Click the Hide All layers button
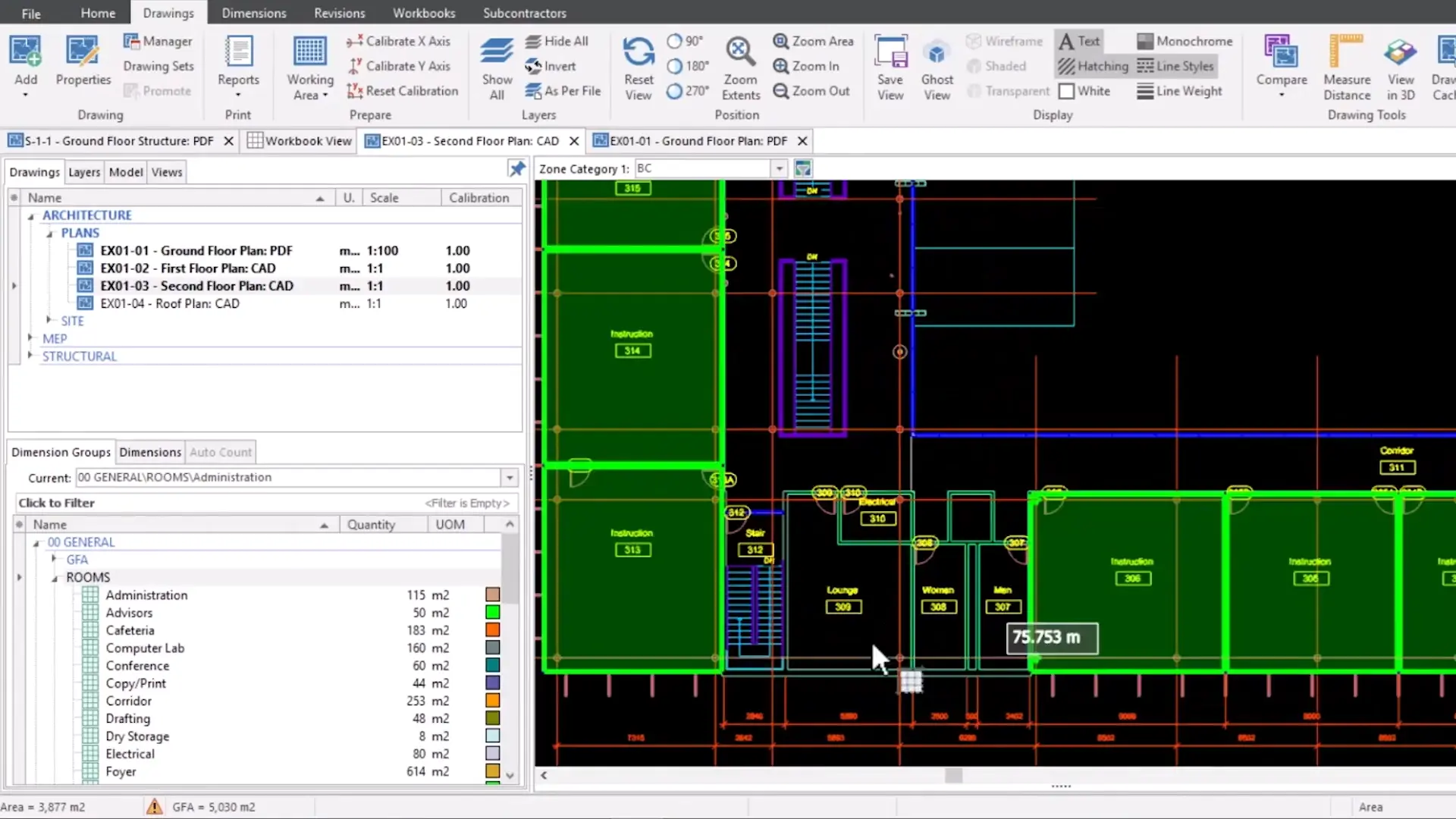The width and height of the screenshot is (1456, 819). (557, 41)
